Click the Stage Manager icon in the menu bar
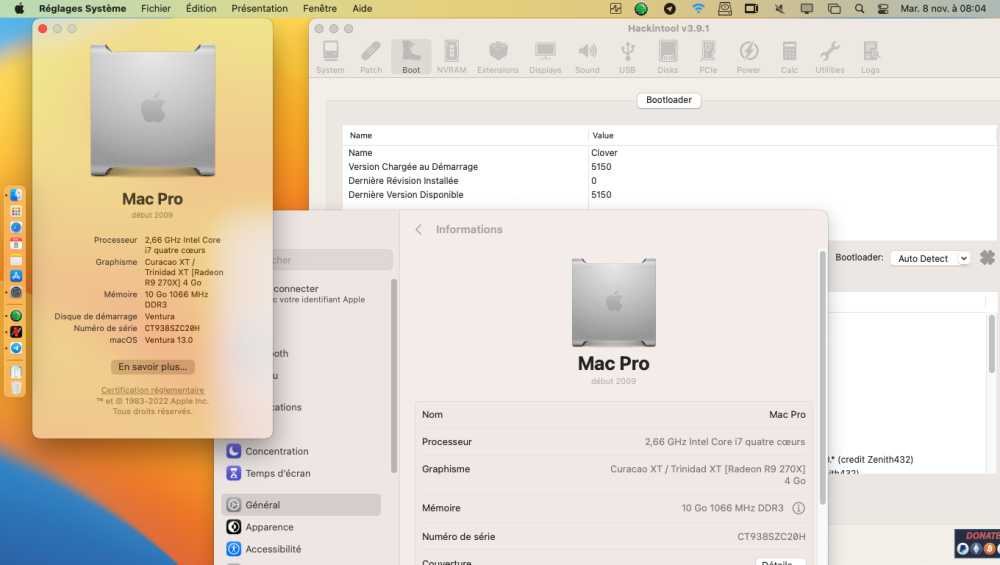The image size is (1000, 565). (x=834, y=8)
